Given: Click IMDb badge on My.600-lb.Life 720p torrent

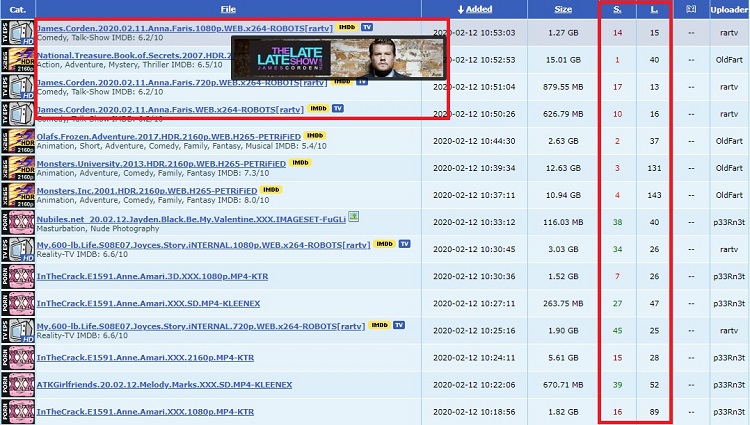Looking at the screenshot, I should [x=379, y=325].
